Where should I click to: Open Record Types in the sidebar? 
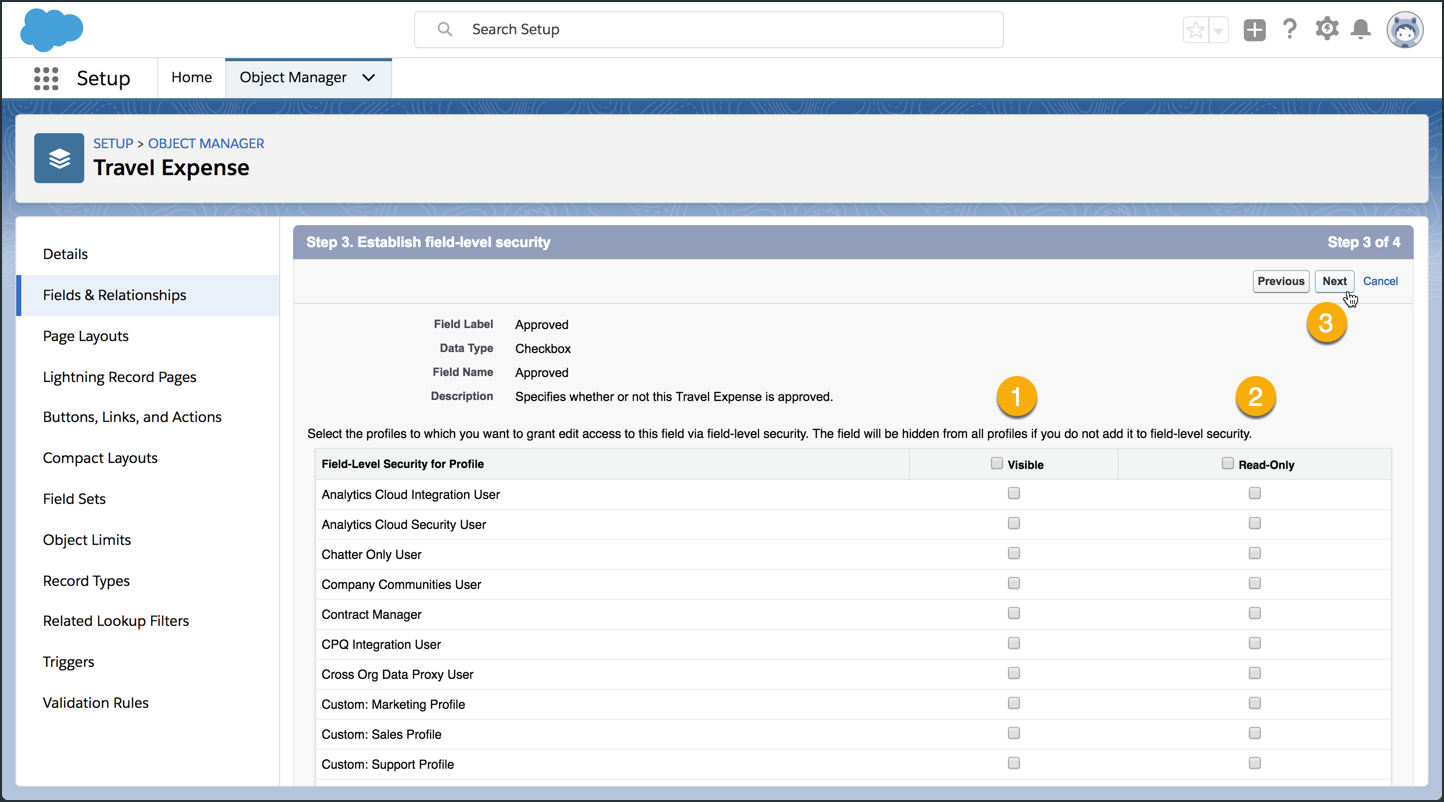[x=148, y=581]
